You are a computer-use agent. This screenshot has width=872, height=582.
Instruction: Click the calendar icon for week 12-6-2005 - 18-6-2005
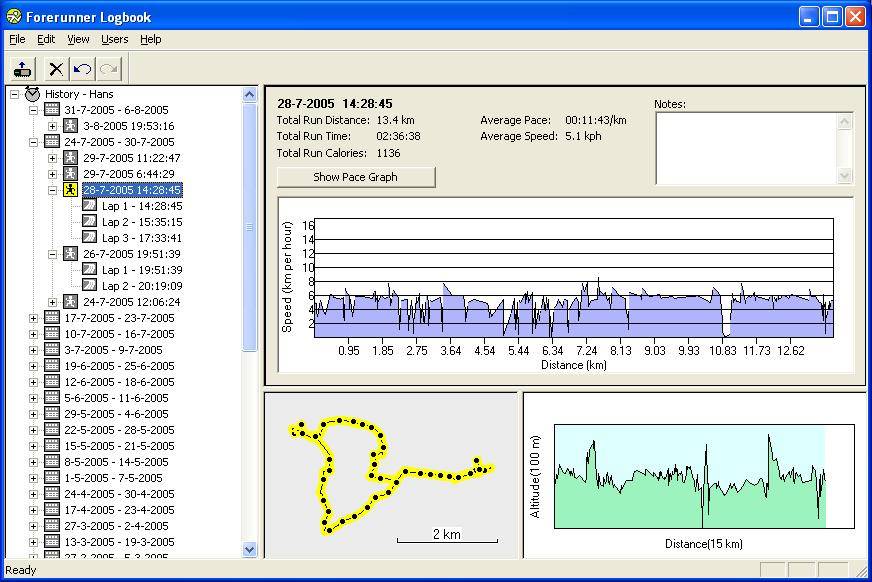click(52, 382)
